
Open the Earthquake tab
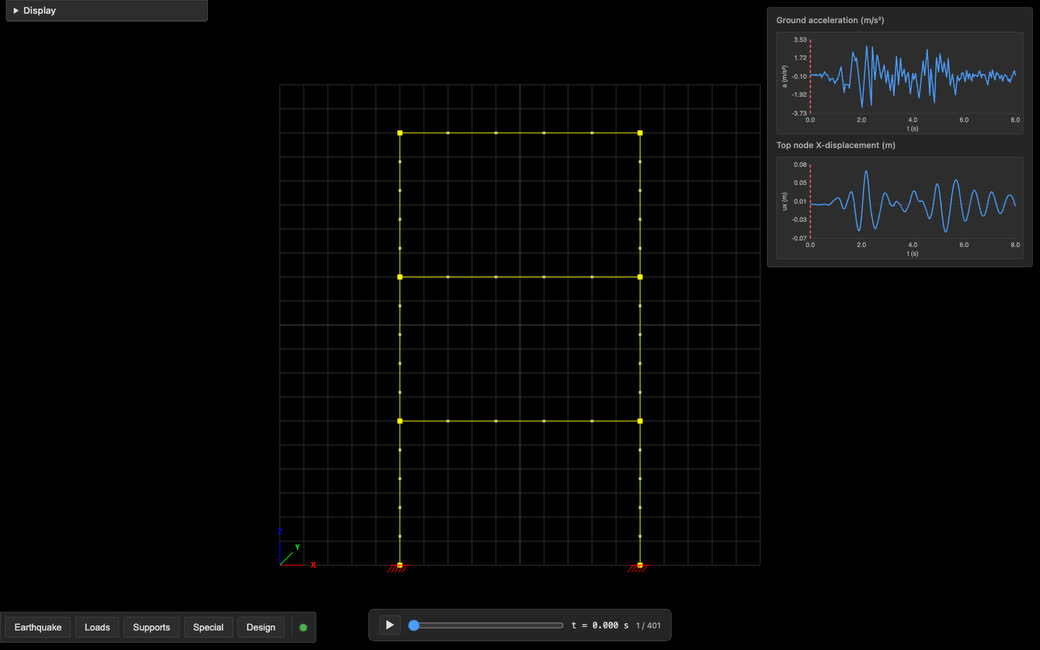point(38,627)
